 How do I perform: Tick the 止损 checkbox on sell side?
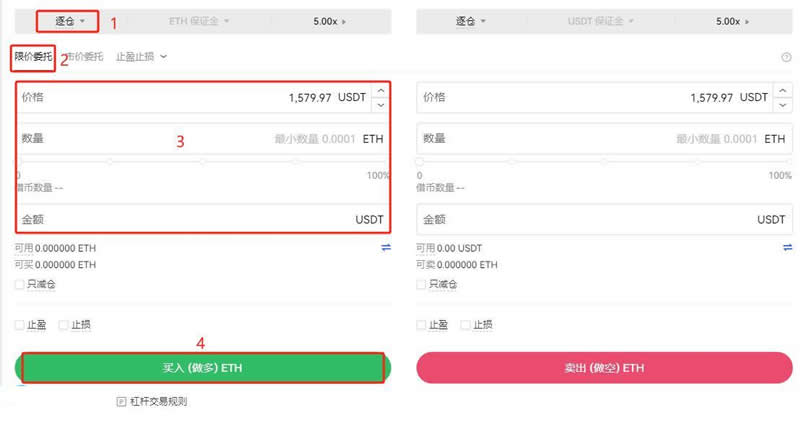pyautogui.click(x=465, y=325)
